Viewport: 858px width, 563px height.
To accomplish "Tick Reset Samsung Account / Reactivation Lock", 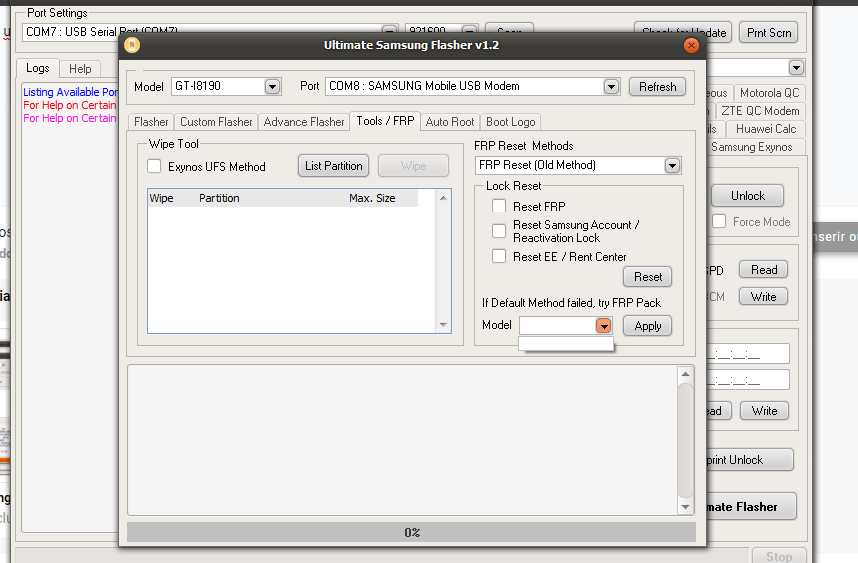I will coord(499,231).
